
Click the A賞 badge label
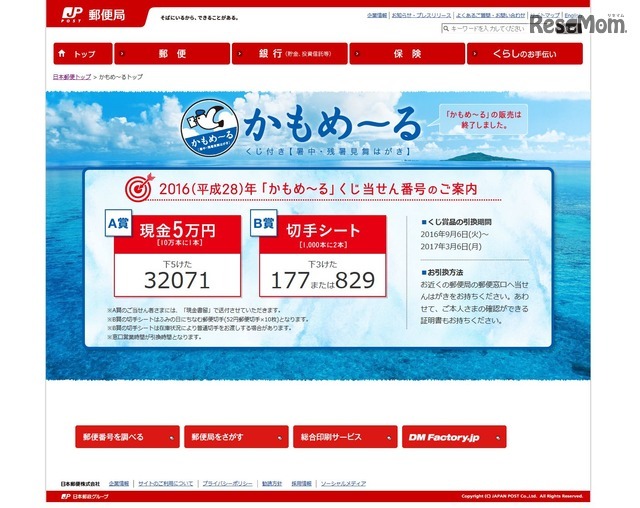point(118,223)
